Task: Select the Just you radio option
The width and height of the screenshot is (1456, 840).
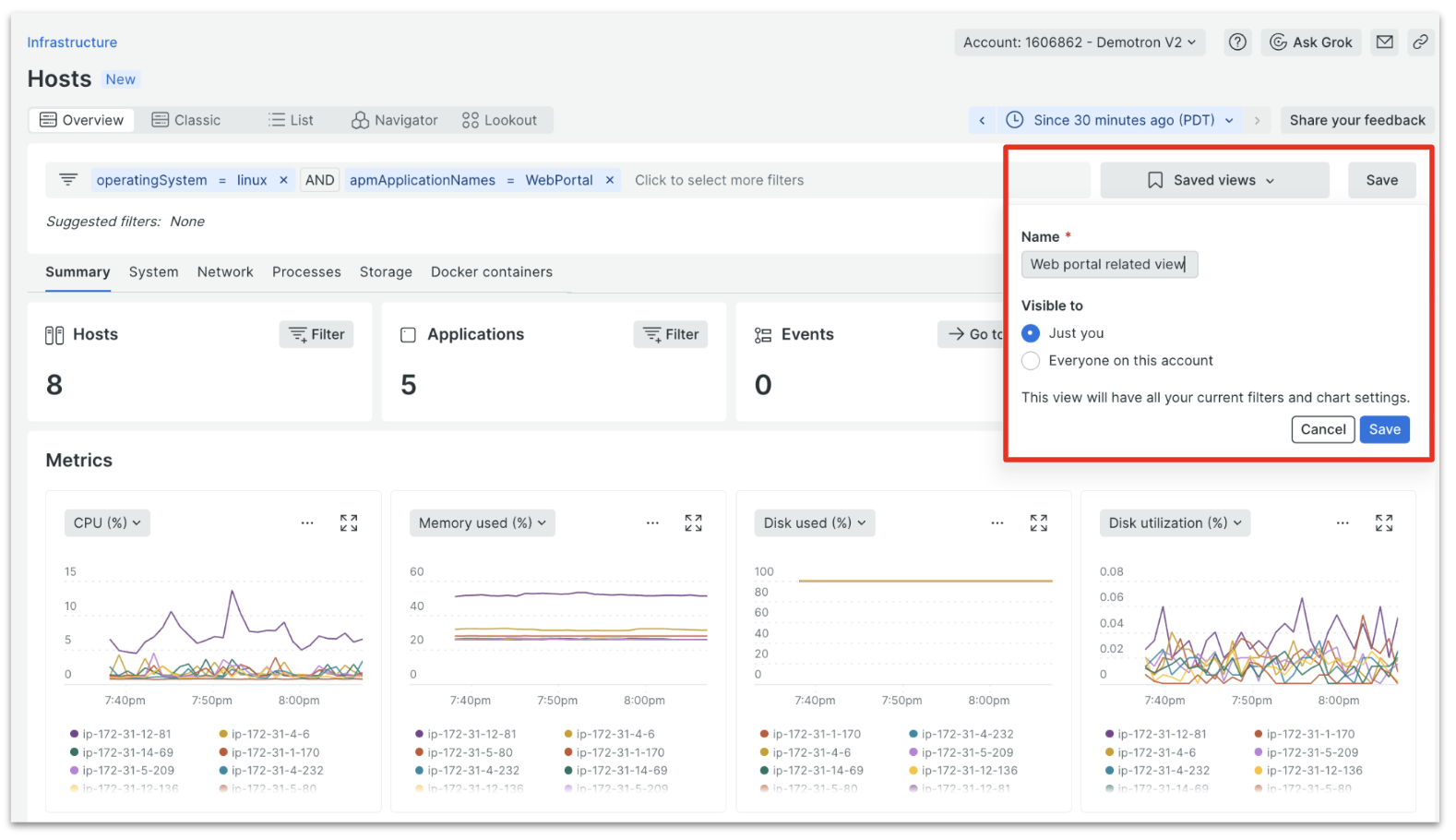Action: click(1031, 333)
